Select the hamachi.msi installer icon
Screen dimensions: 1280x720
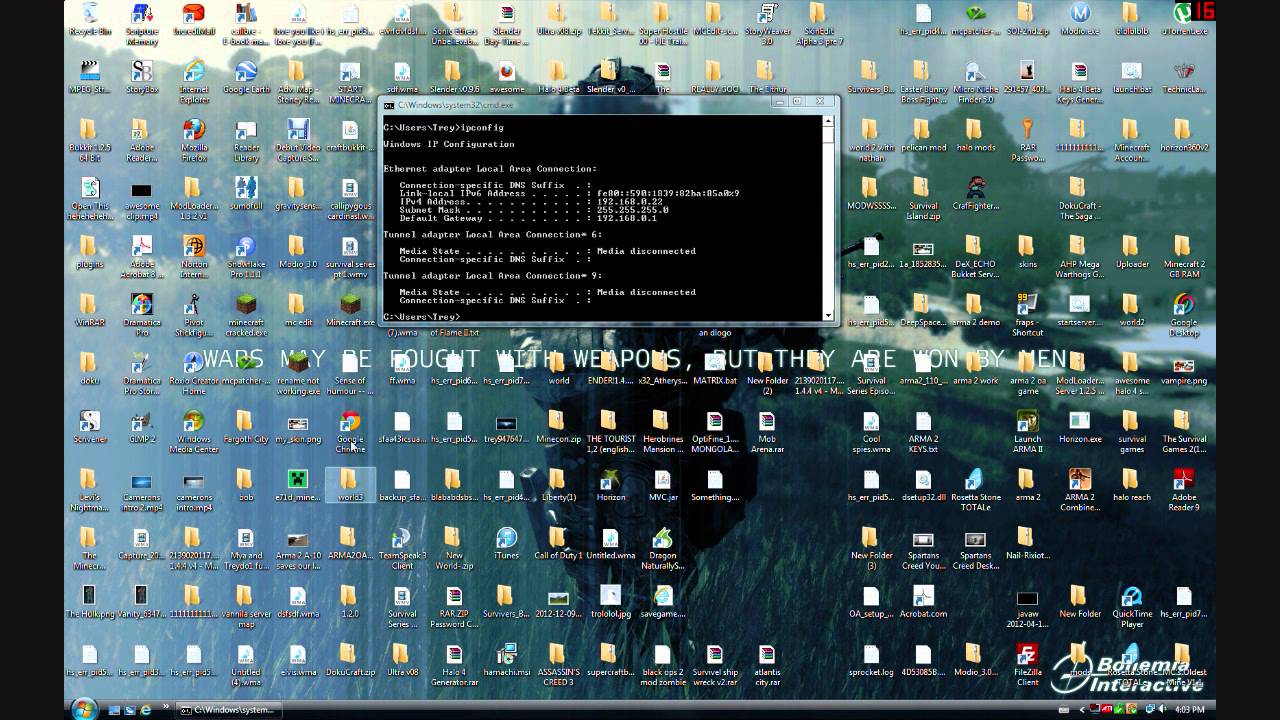coord(506,661)
